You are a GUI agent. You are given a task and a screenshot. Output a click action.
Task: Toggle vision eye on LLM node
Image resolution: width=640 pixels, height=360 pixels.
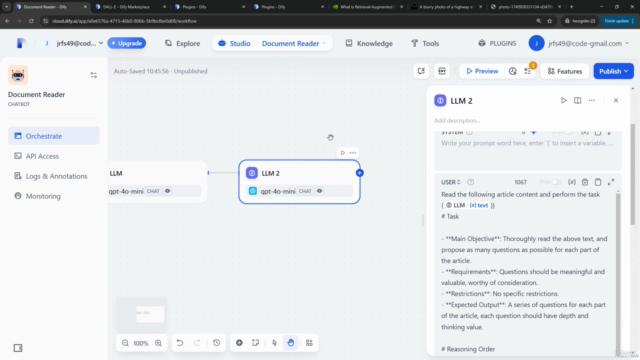click(167, 191)
